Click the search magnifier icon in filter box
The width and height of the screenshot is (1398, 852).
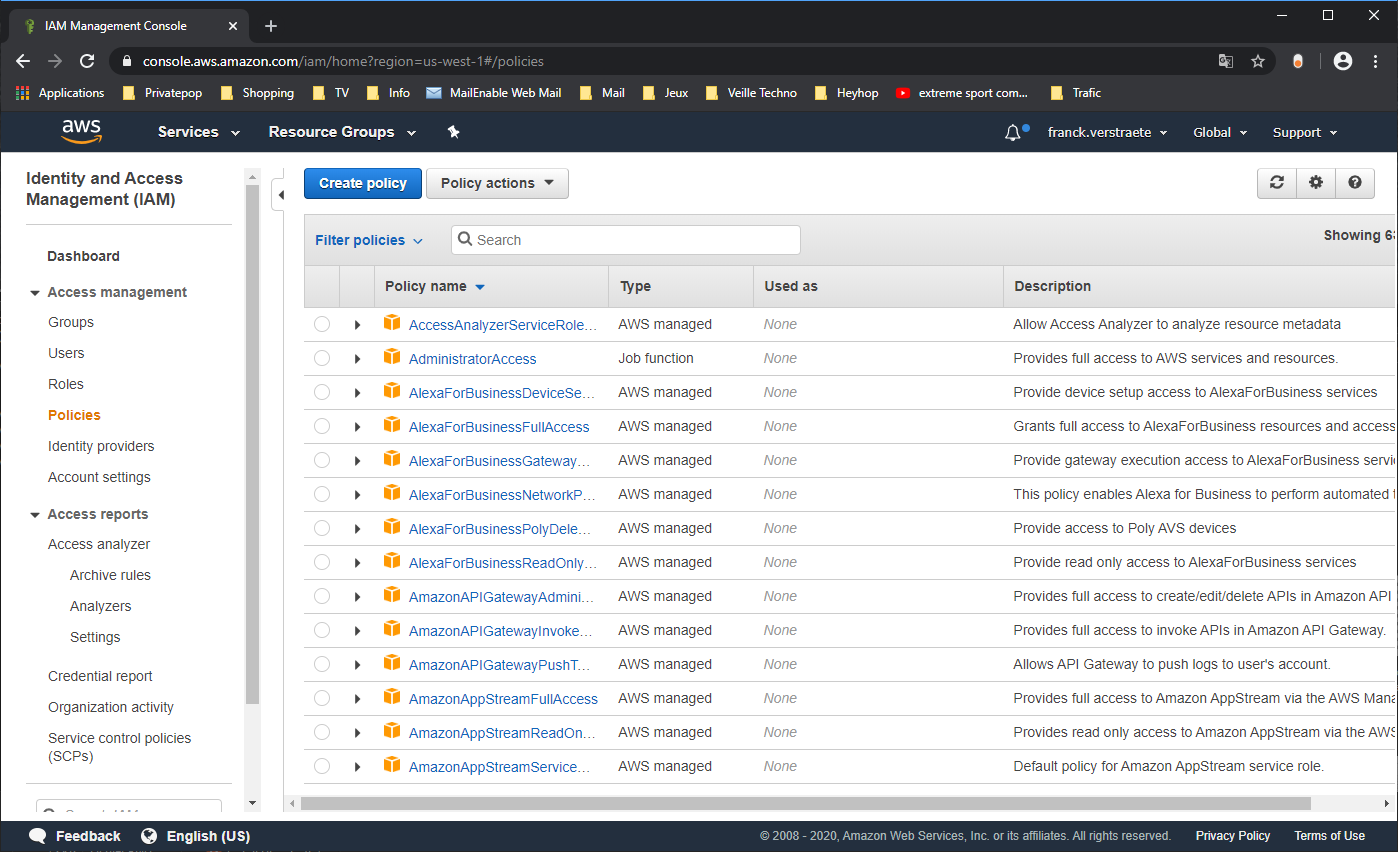click(465, 240)
